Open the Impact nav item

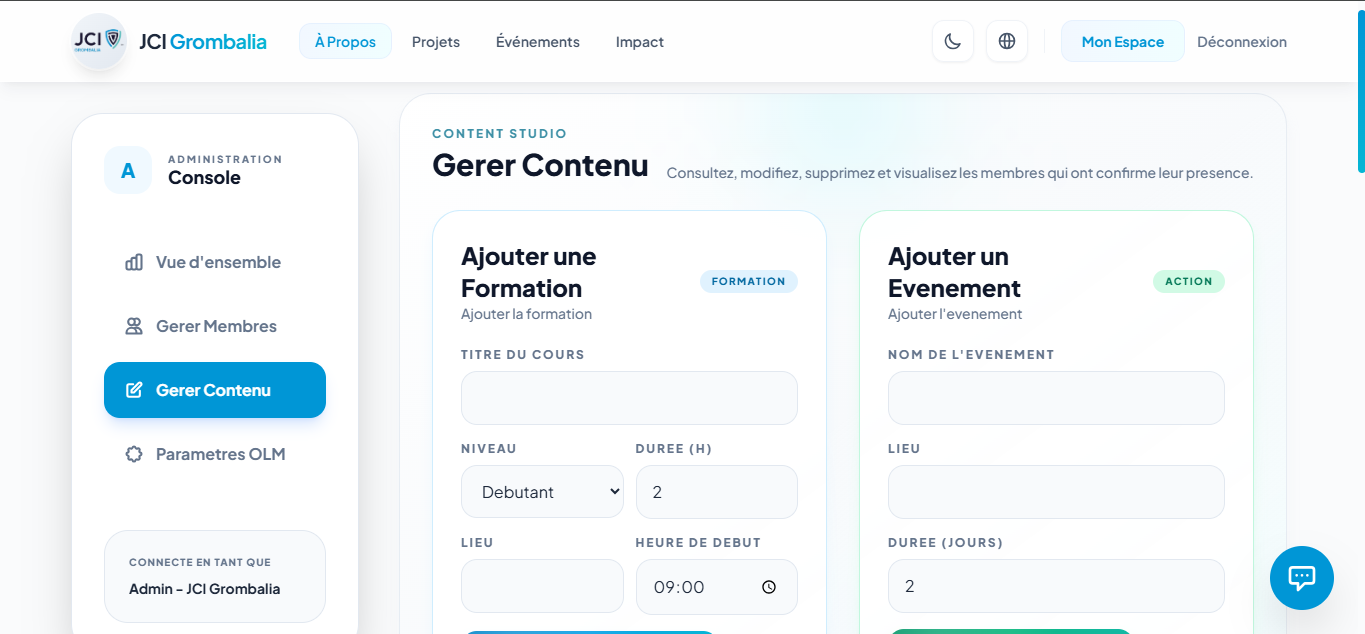640,42
